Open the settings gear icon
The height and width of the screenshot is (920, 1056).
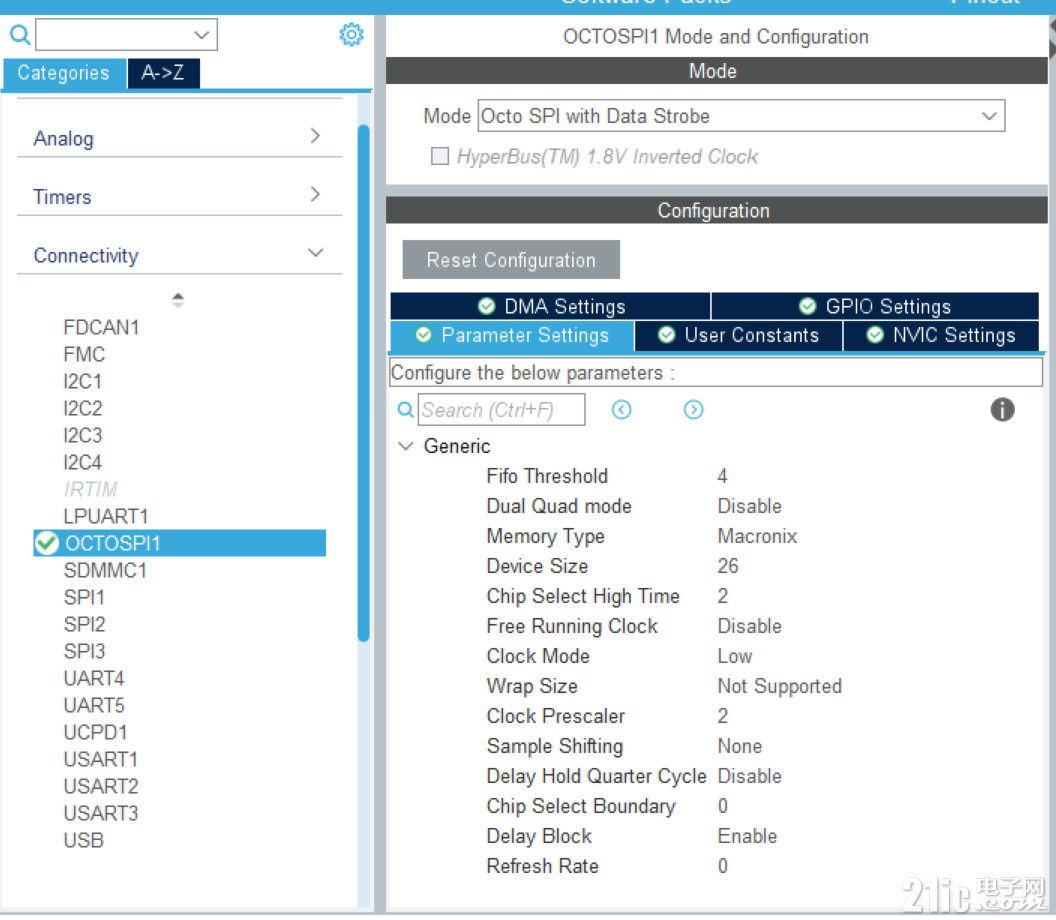tap(351, 33)
